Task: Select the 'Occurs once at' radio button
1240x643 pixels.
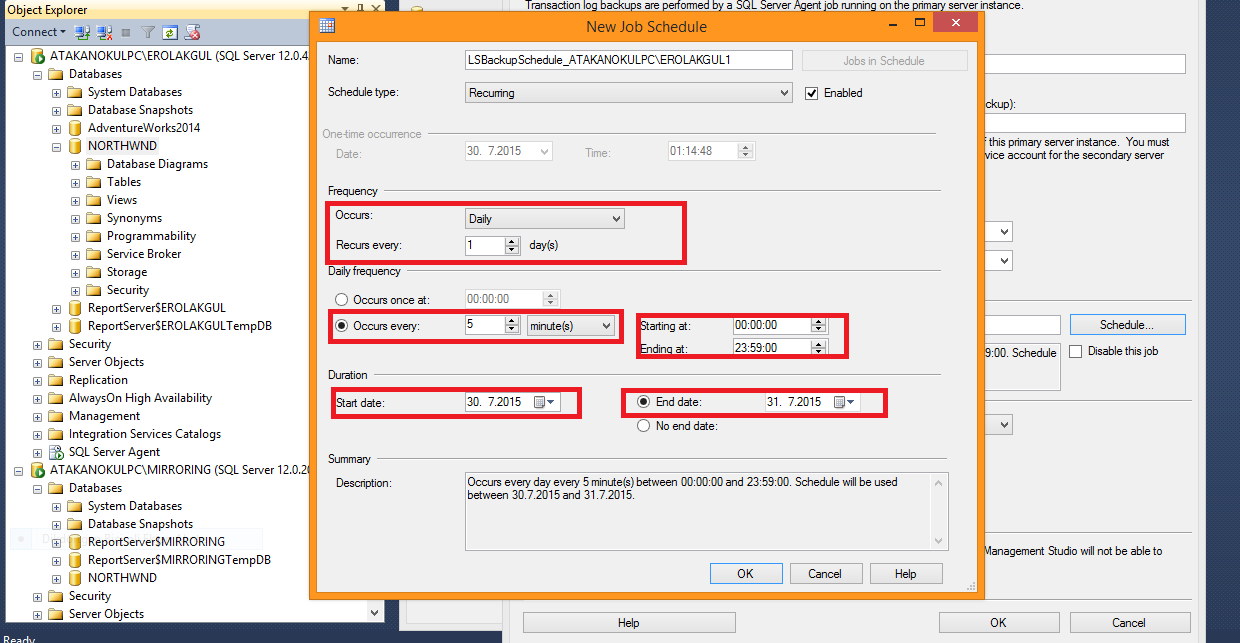Action: point(342,299)
